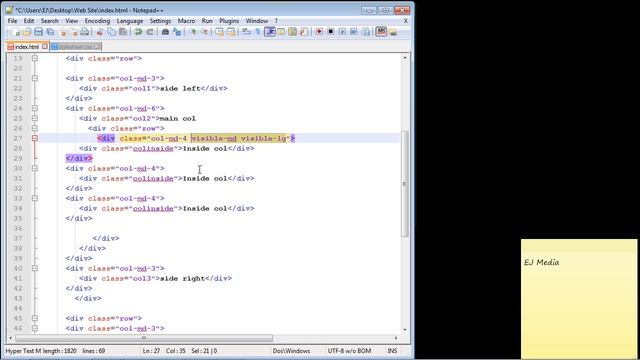Stop macro recording with the square icon
The image size is (640, 360).
point(331,32)
